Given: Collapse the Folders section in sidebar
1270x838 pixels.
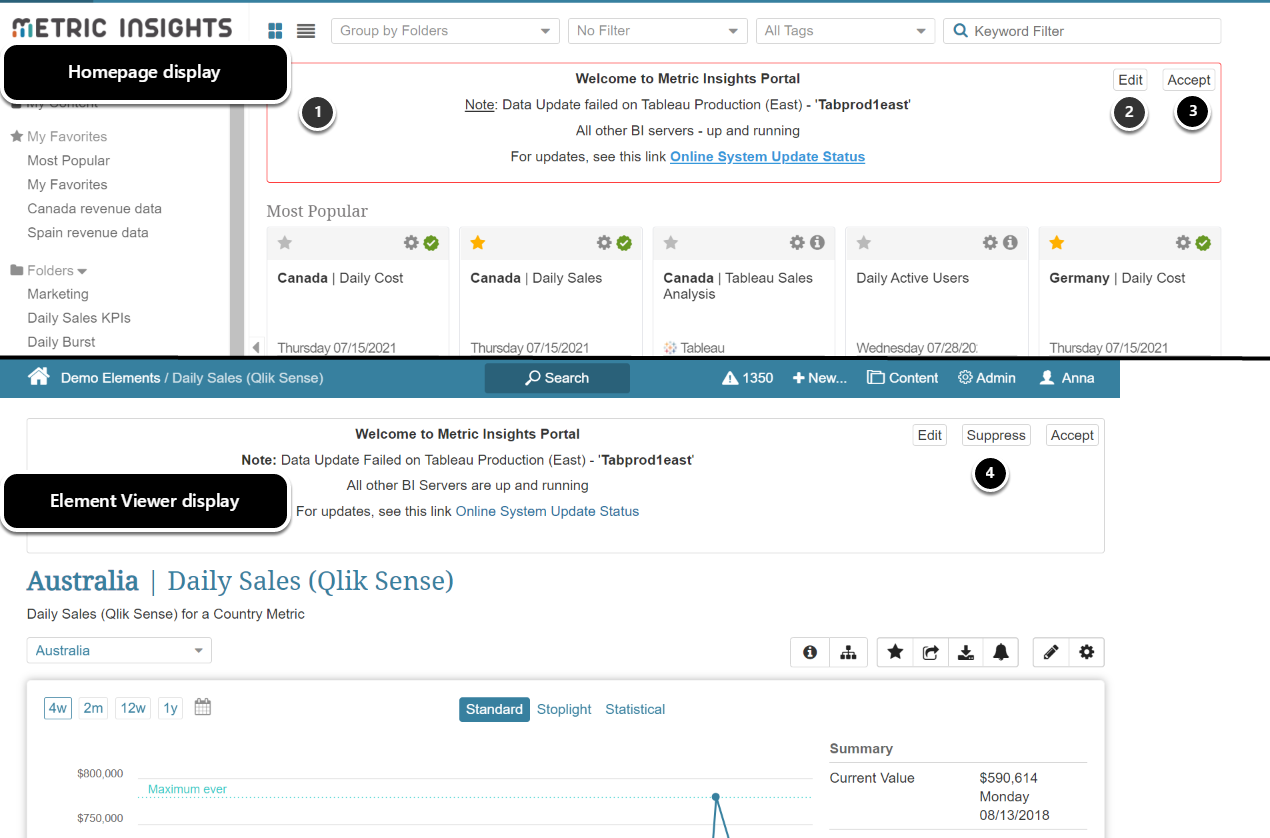Looking at the screenshot, I should 82,271.
